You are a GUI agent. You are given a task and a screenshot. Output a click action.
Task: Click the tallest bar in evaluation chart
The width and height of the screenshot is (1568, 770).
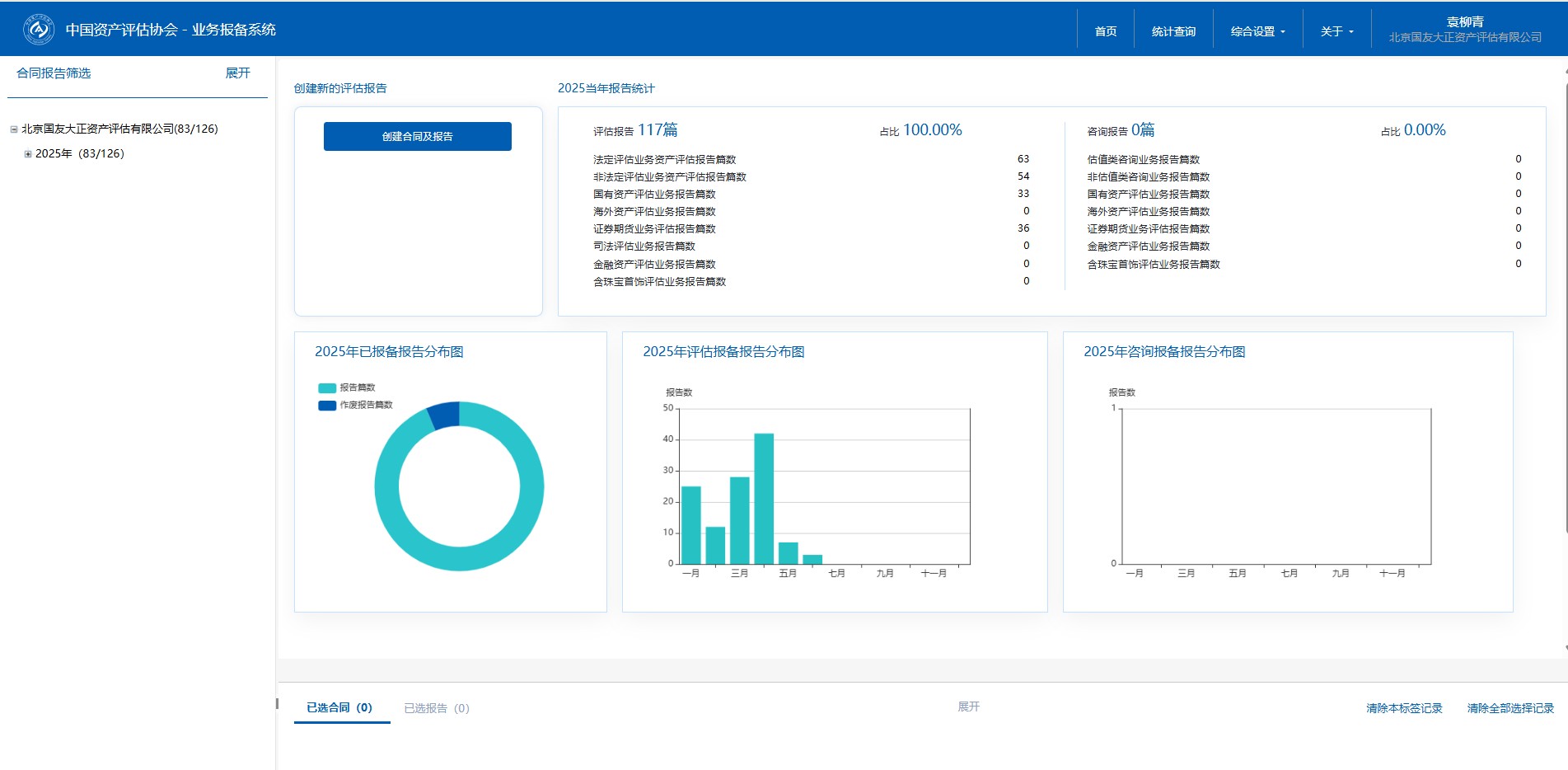764,498
